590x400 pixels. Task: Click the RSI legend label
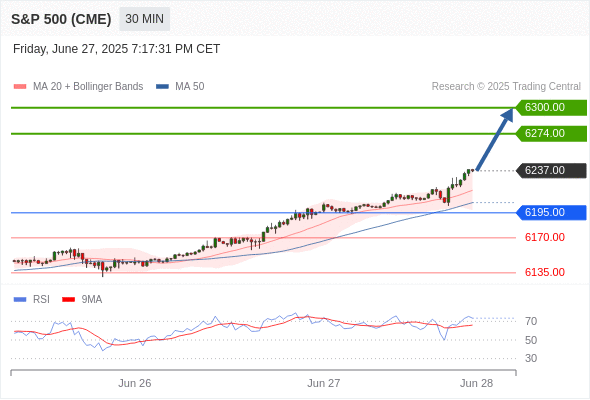click(x=41, y=300)
